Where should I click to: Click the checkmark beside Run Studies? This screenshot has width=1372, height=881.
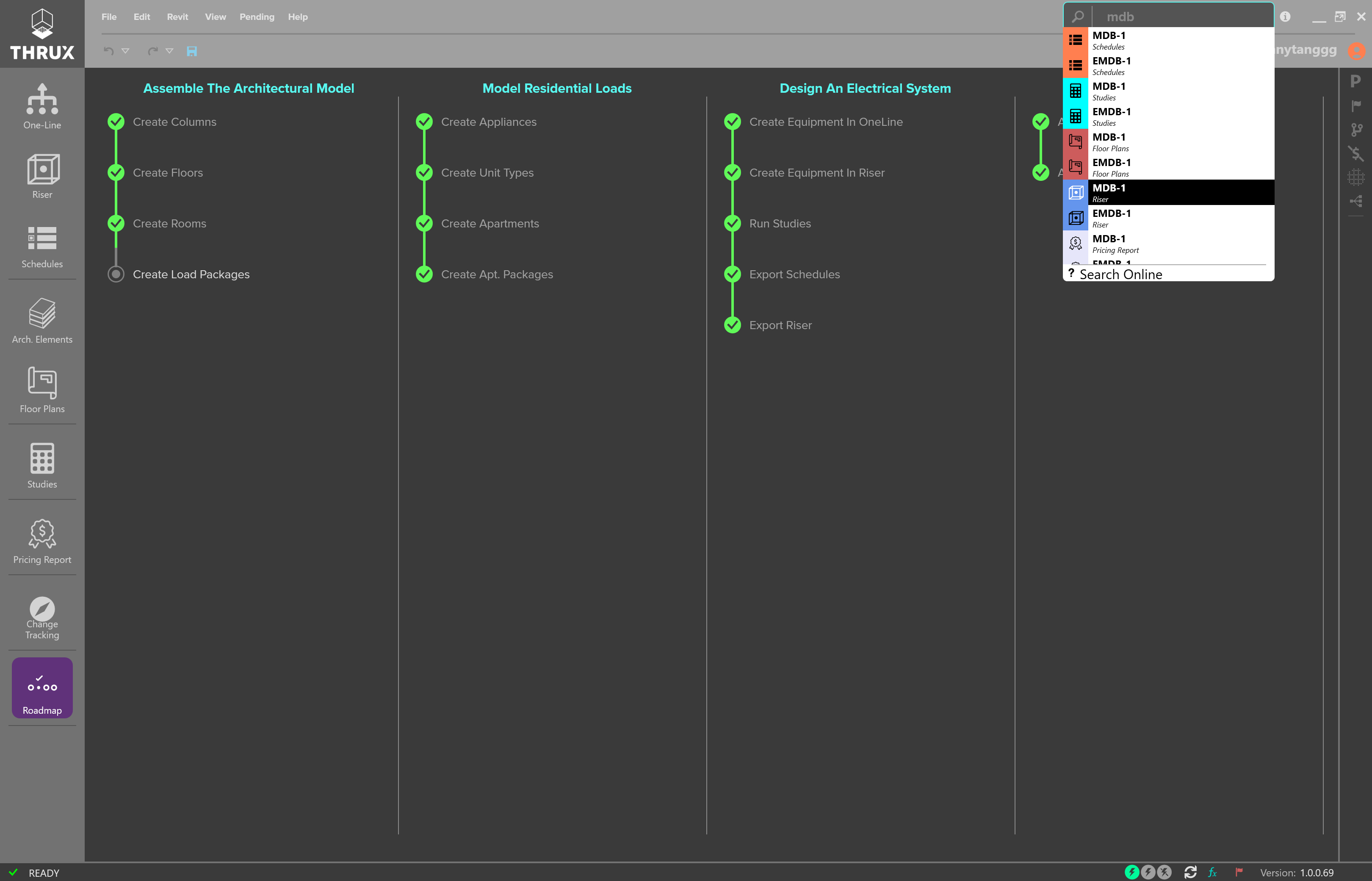[733, 223]
